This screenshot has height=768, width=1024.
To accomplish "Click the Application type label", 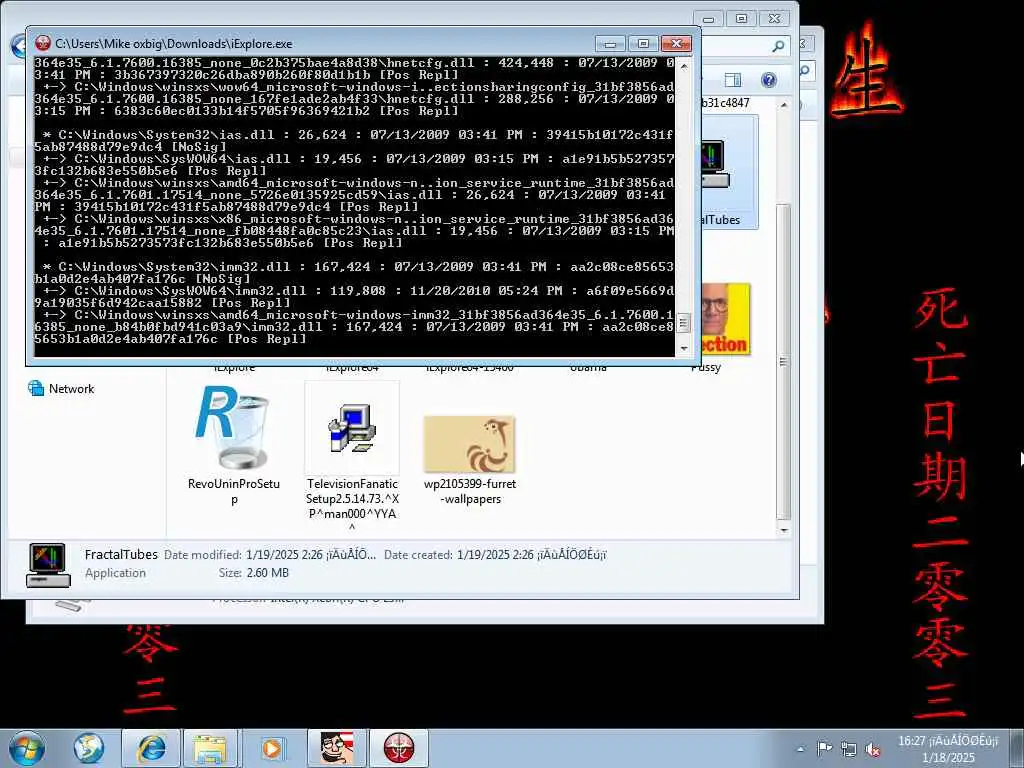I will [116, 573].
